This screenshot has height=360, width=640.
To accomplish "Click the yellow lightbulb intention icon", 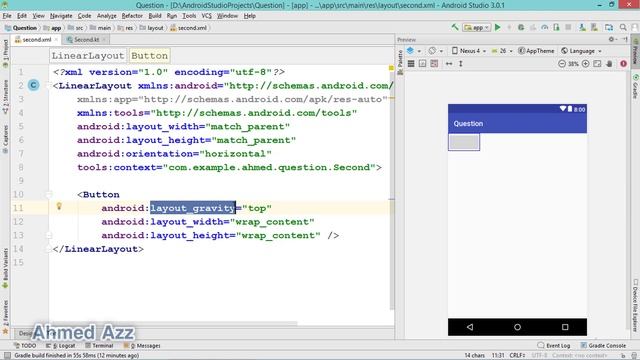I will coord(59,206).
